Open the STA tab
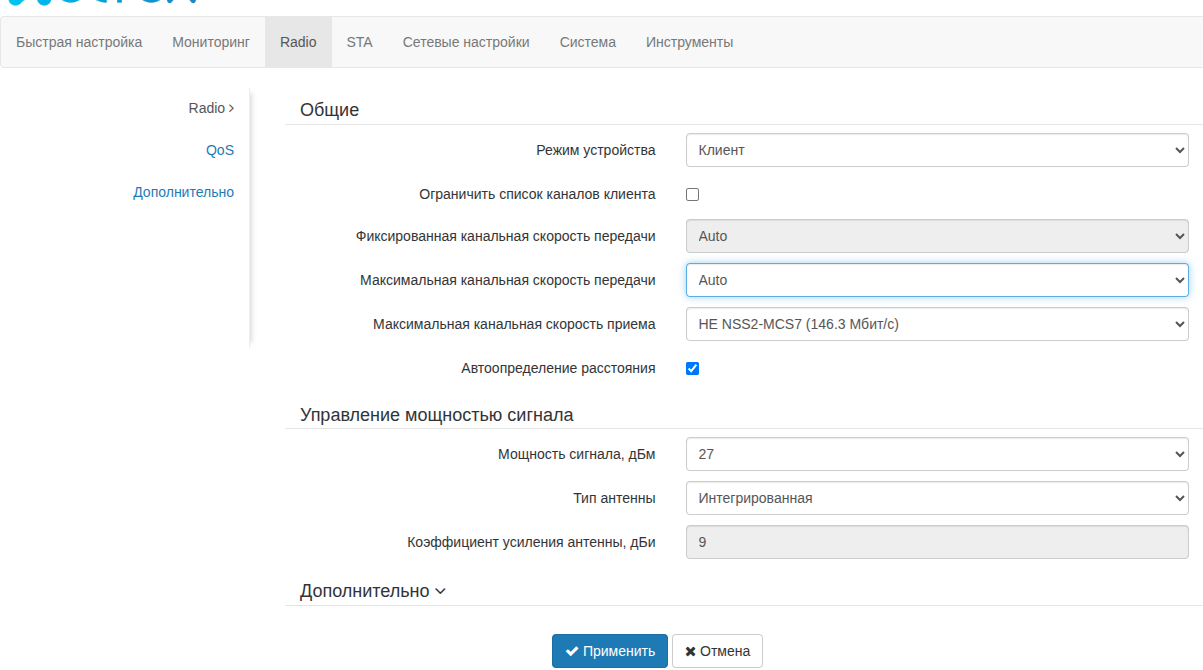The height and width of the screenshot is (670, 1203). point(359,42)
